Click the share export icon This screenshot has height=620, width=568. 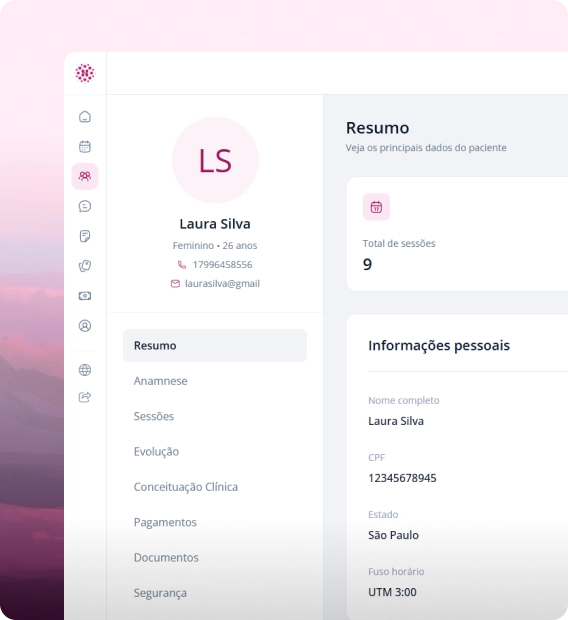tap(85, 397)
